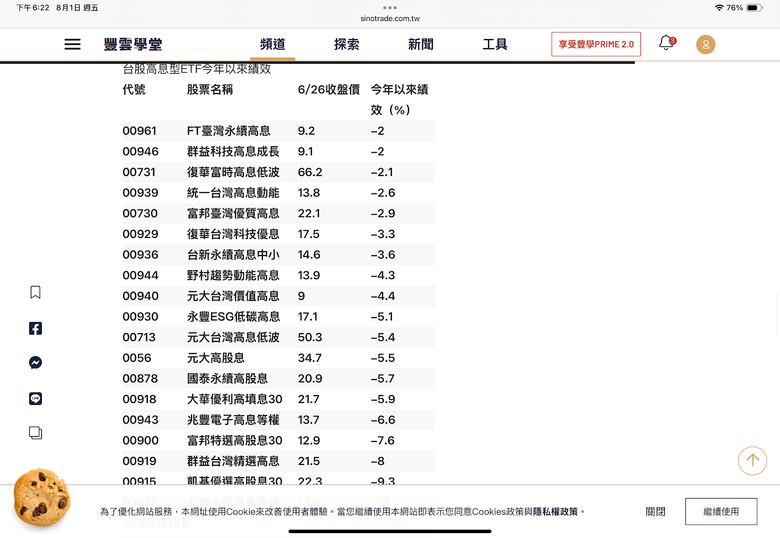Select the price 50.3 cell

click(x=310, y=337)
